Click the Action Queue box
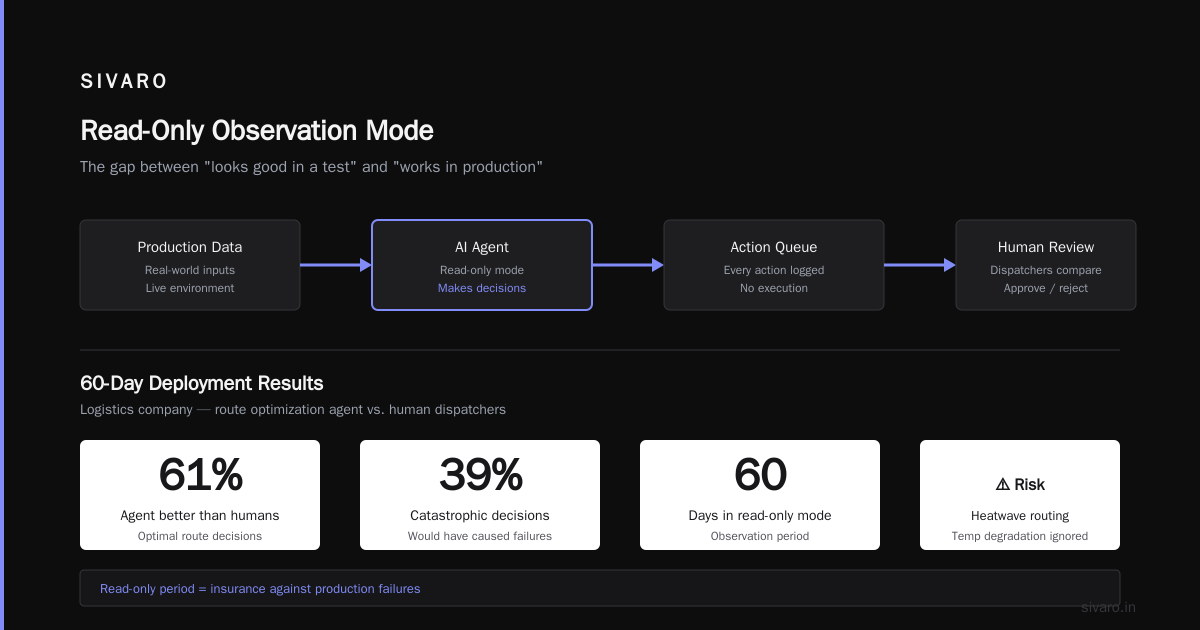 774,265
